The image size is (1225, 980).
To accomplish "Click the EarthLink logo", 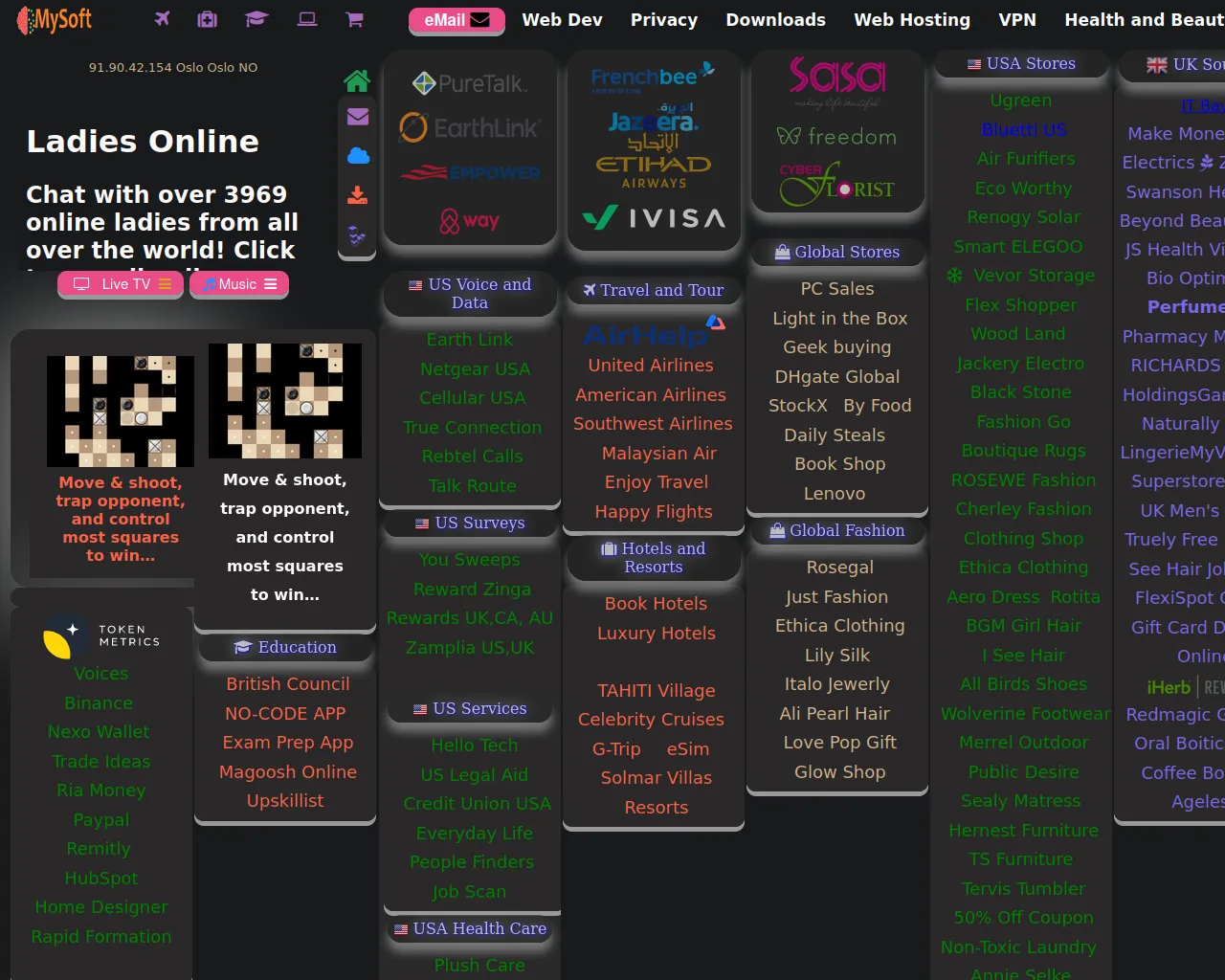I will coord(469,127).
